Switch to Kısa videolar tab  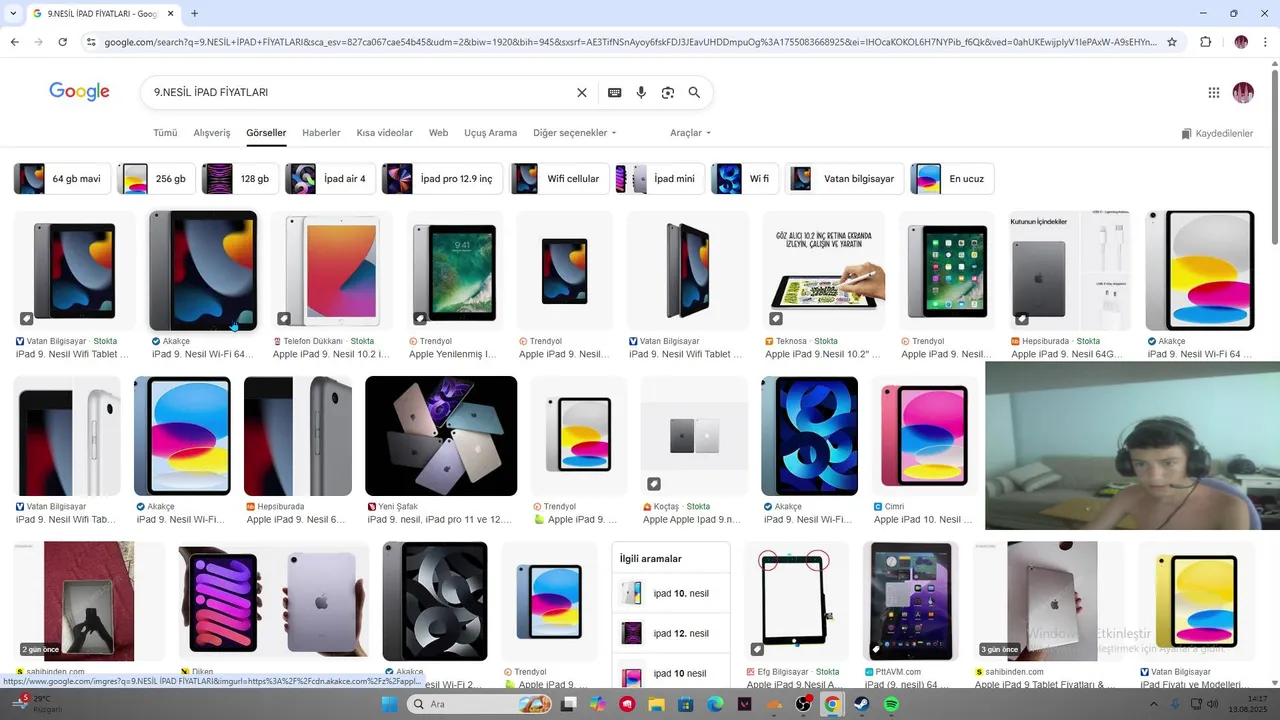coord(384,133)
